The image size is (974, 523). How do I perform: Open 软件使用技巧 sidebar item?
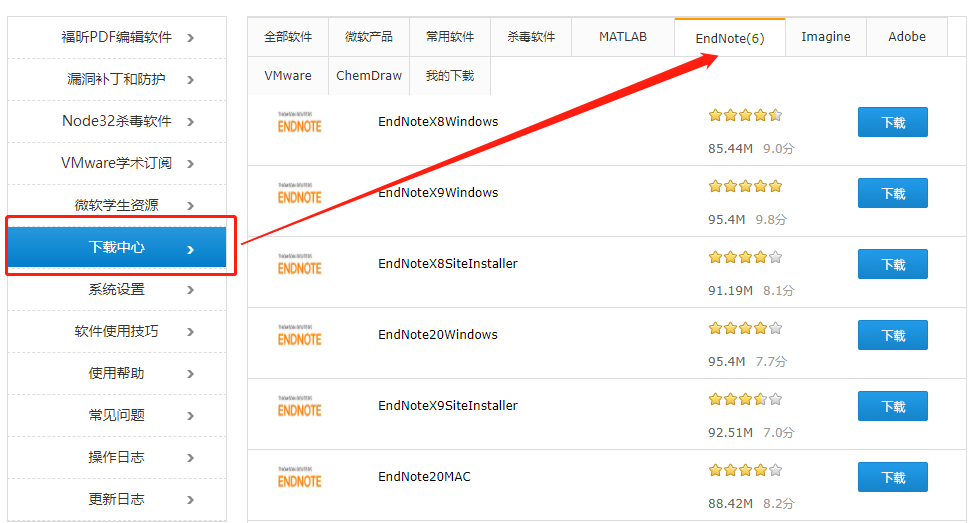pyautogui.click(x=117, y=331)
